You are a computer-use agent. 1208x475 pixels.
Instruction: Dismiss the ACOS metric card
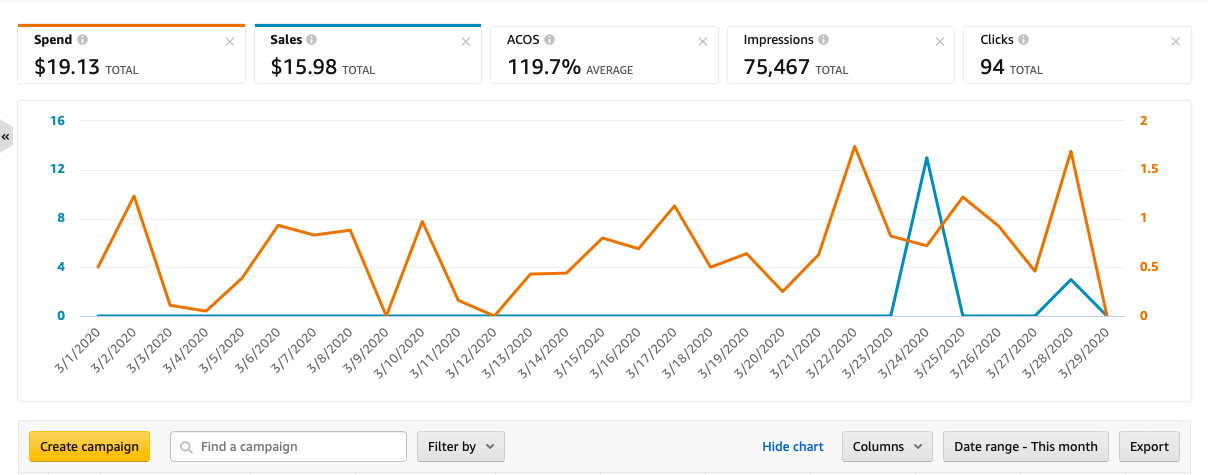(702, 41)
